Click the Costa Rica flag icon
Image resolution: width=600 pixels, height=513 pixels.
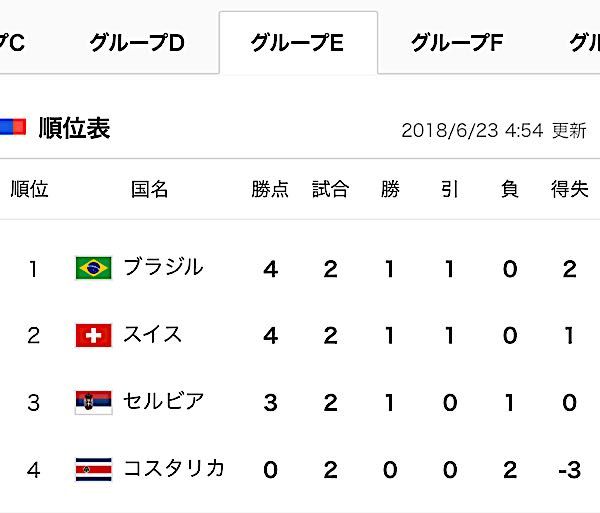[93, 469]
